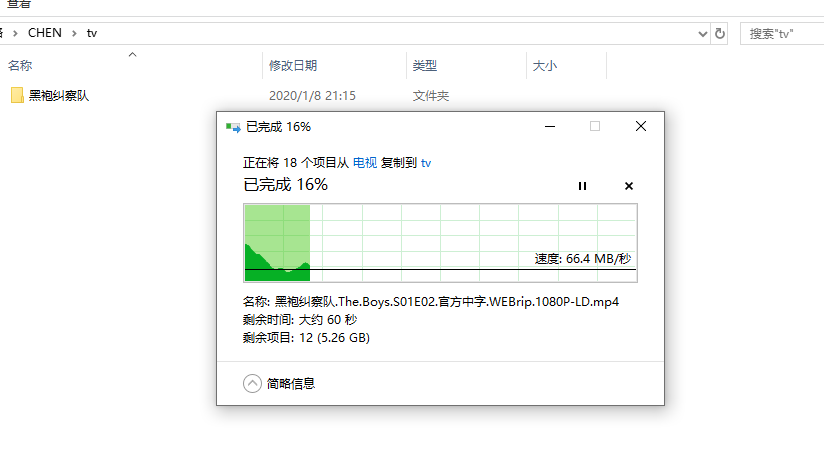Focus the 搜索"tv" search box
Image resolution: width=824 pixels, height=450 pixels.
(x=782, y=34)
